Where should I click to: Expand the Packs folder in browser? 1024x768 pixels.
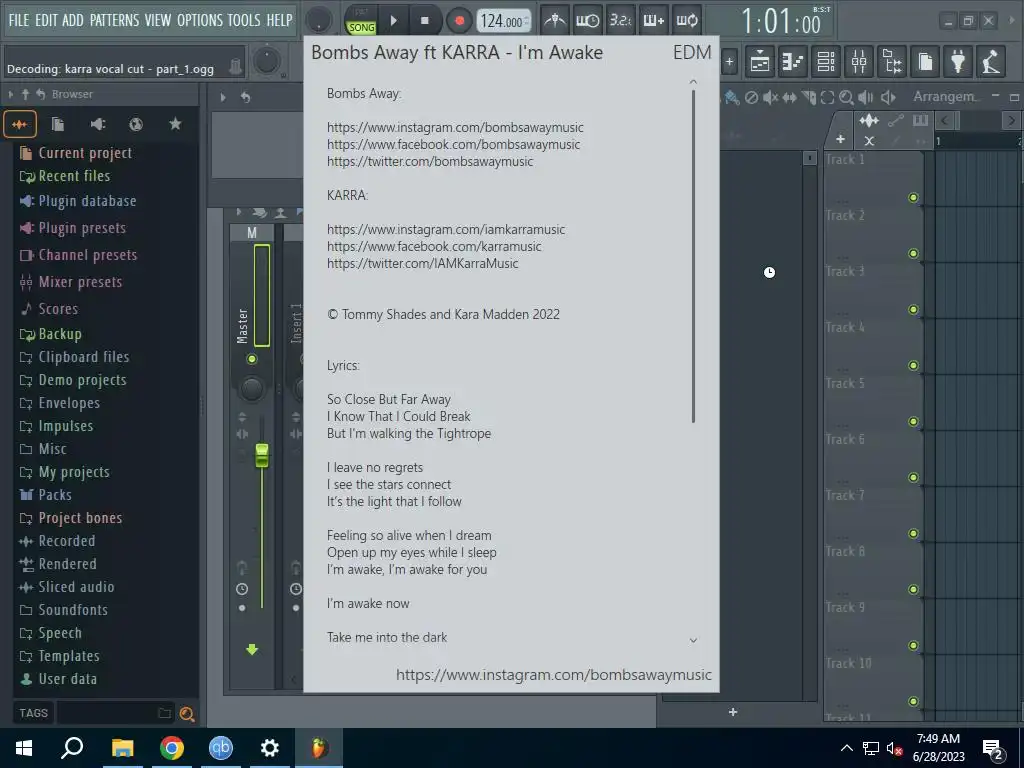click(x=46, y=495)
